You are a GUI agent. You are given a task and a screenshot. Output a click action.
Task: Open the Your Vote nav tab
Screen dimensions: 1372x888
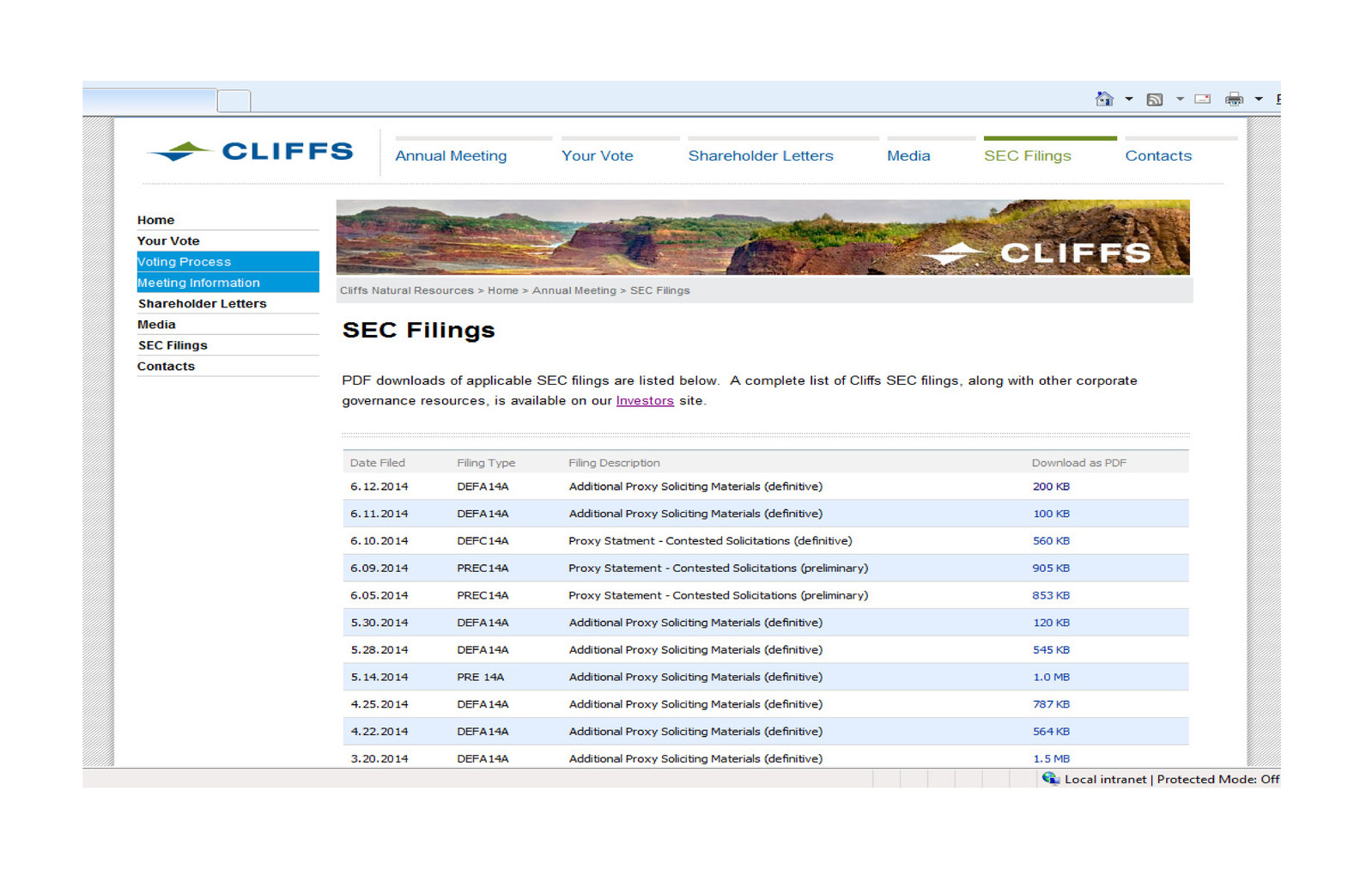pos(598,155)
